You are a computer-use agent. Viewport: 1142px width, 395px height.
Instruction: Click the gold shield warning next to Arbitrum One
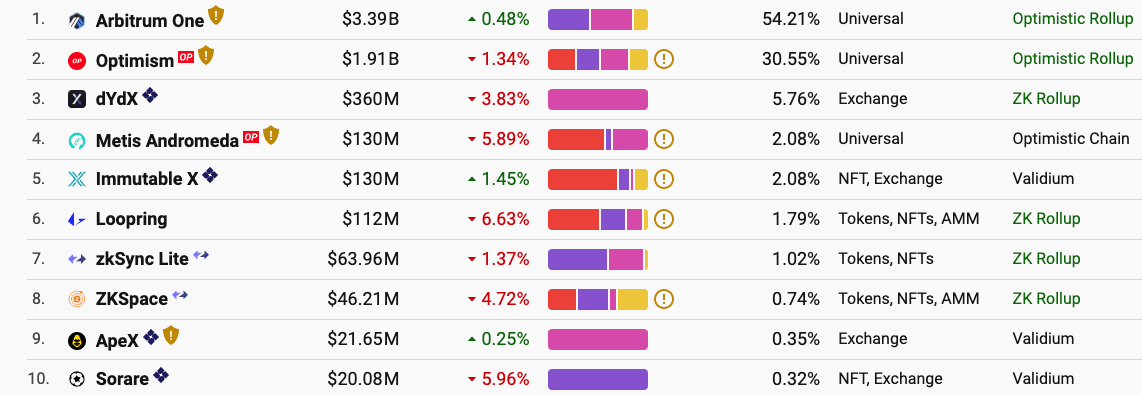[216, 15]
